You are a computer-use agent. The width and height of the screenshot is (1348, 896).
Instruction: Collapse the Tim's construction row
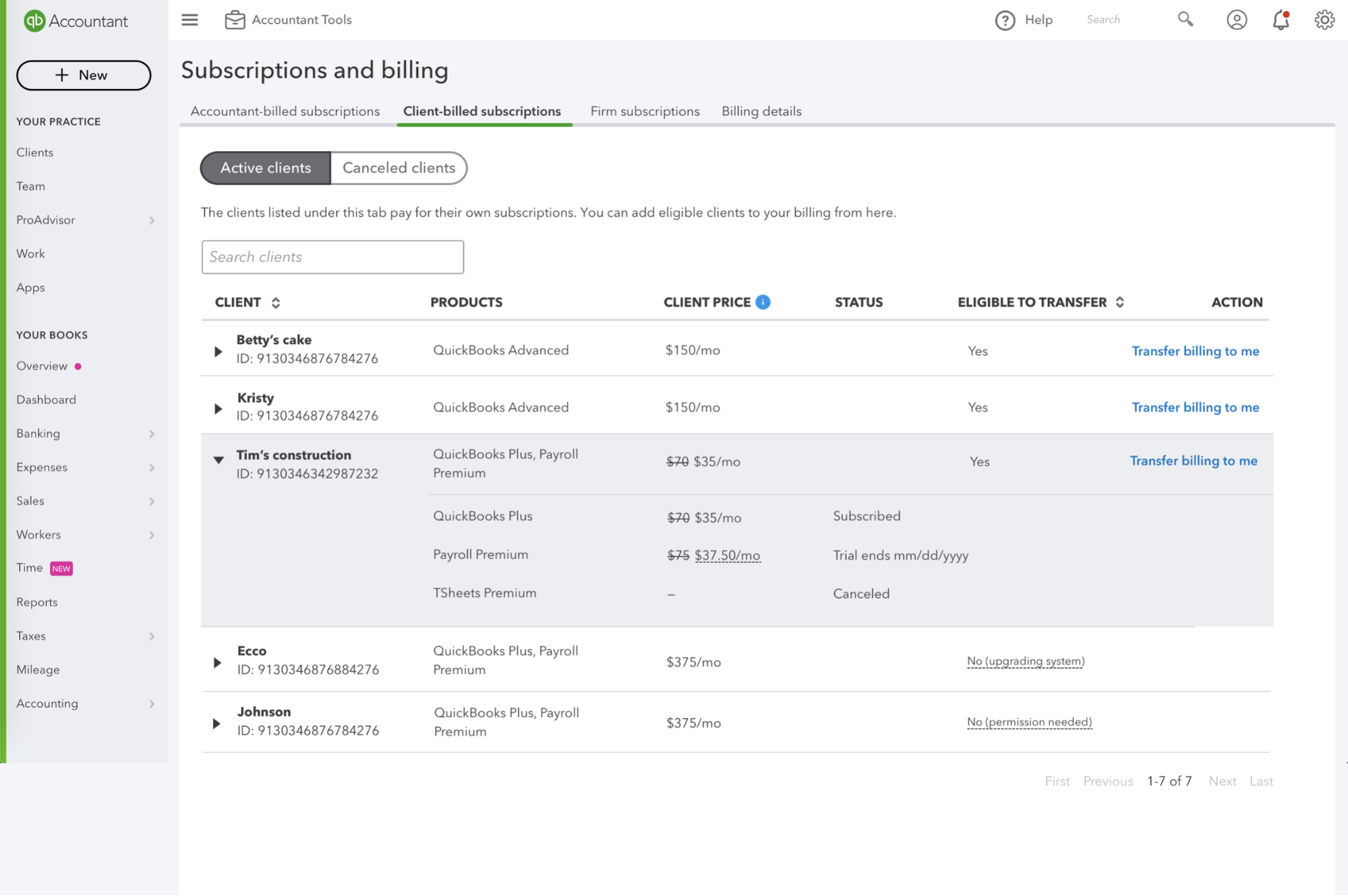click(218, 460)
